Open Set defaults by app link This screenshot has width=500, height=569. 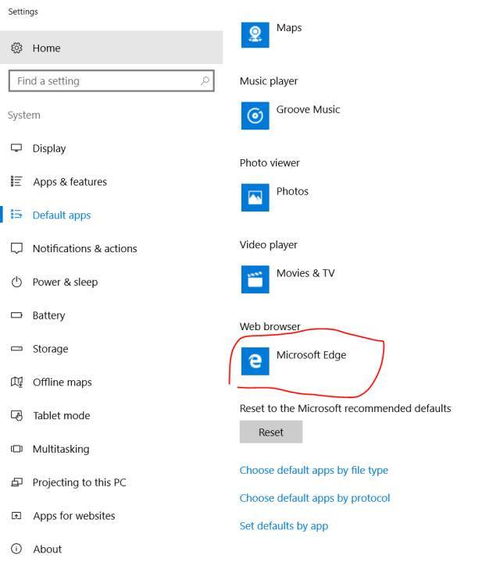coord(284,526)
